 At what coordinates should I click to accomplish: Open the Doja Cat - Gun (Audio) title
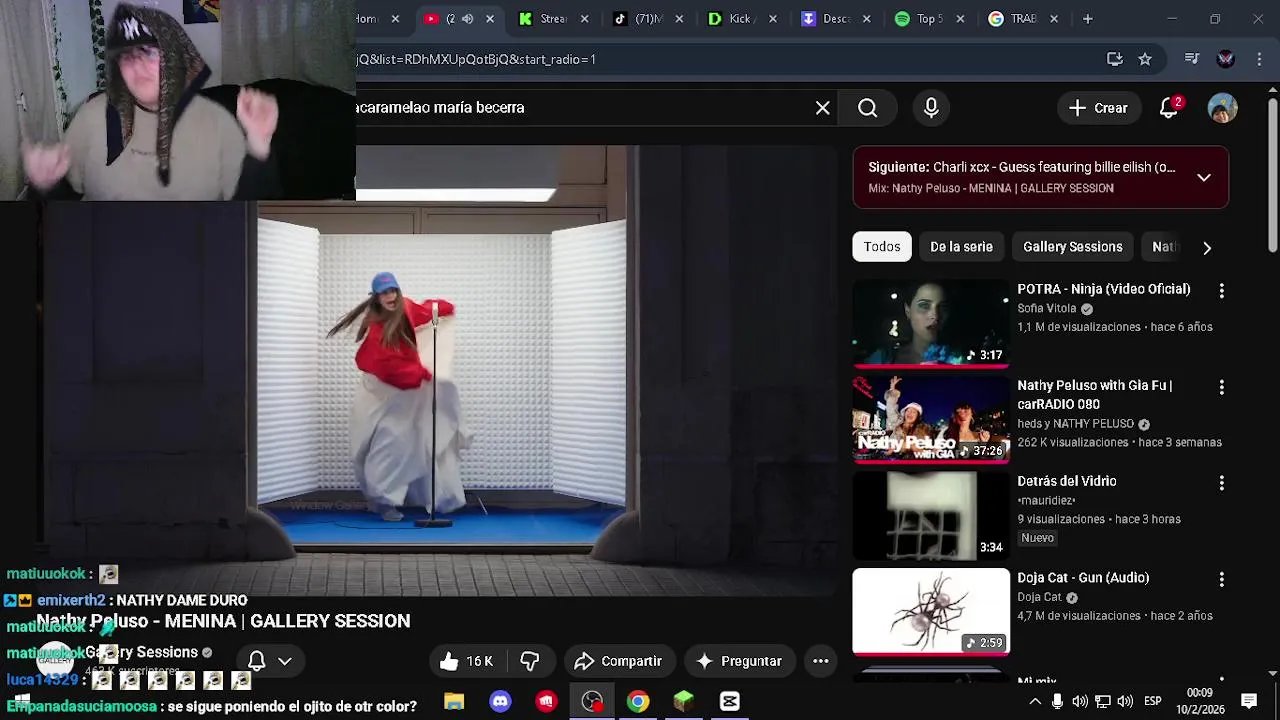pos(1083,578)
